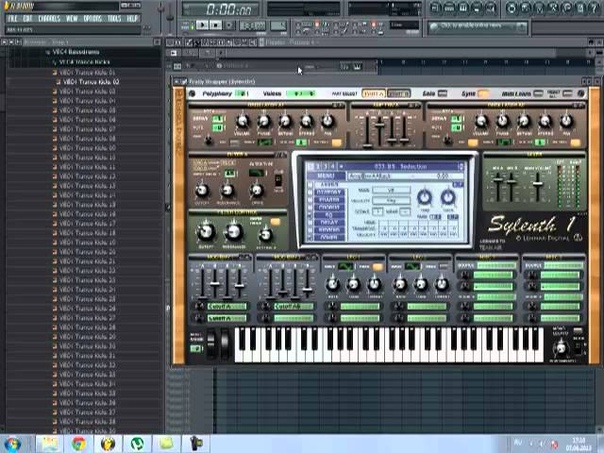This screenshot has height=453, width=604.
Task: Step presets with the display's up-down arrows
Action: pyautogui.click(x=461, y=166)
